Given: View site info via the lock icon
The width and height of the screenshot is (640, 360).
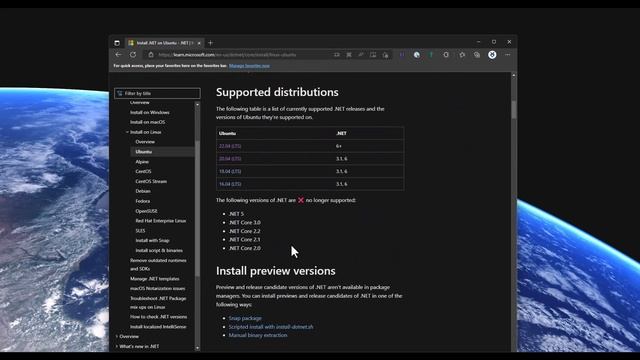Looking at the screenshot, I should (151, 55).
